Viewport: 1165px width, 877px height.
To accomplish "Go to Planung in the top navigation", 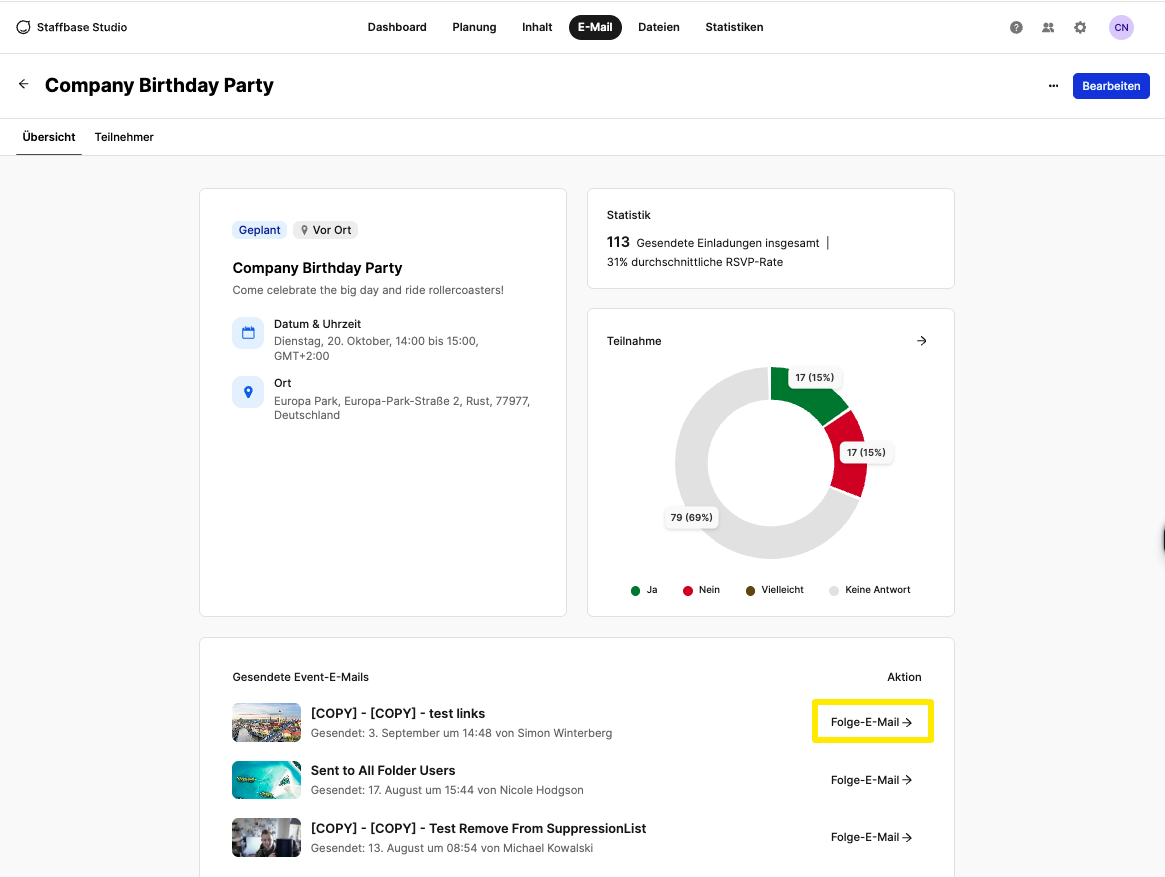I will 474,27.
